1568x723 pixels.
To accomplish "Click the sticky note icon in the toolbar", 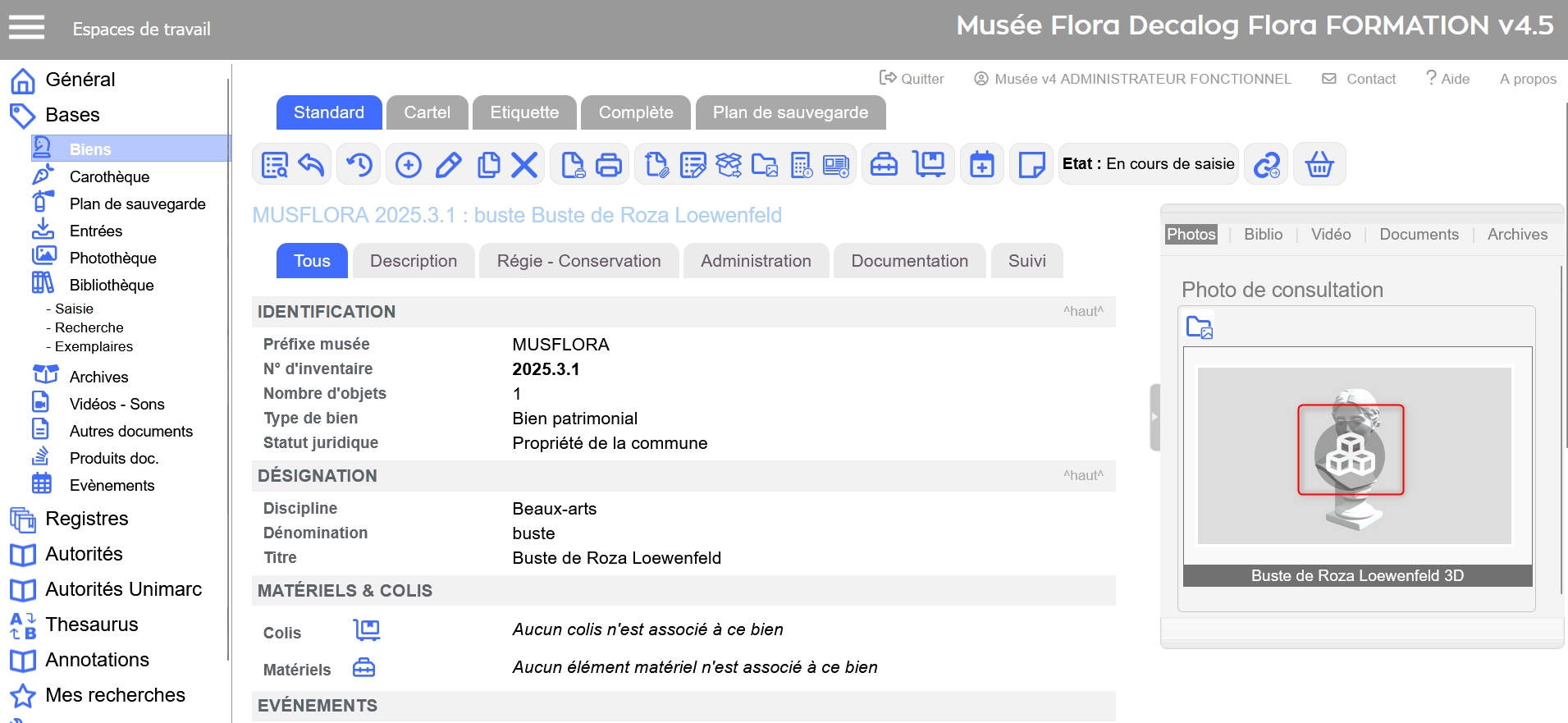I will [1031, 165].
